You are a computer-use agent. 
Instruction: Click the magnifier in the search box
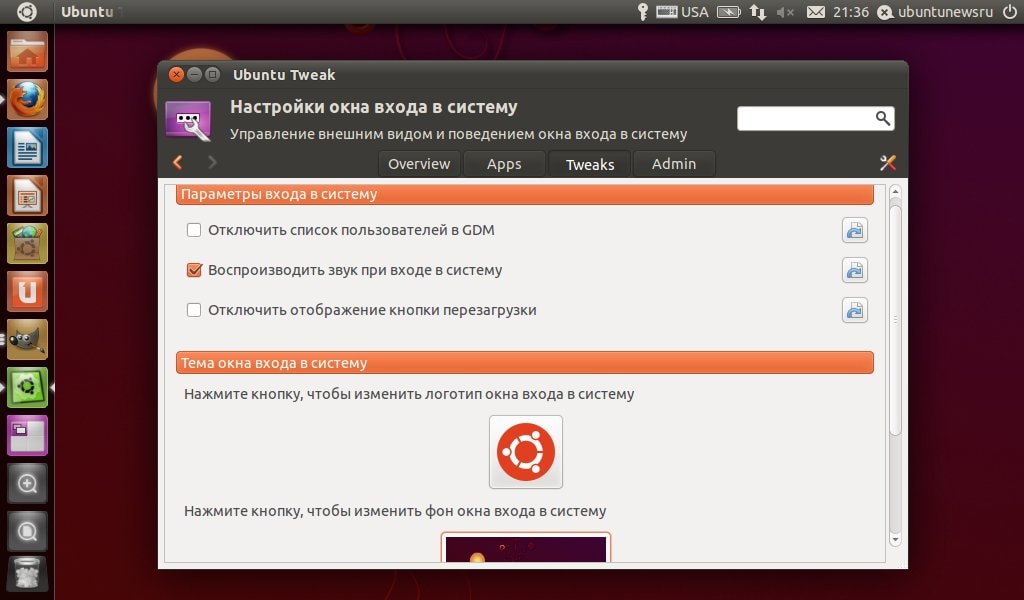click(882, 118)
